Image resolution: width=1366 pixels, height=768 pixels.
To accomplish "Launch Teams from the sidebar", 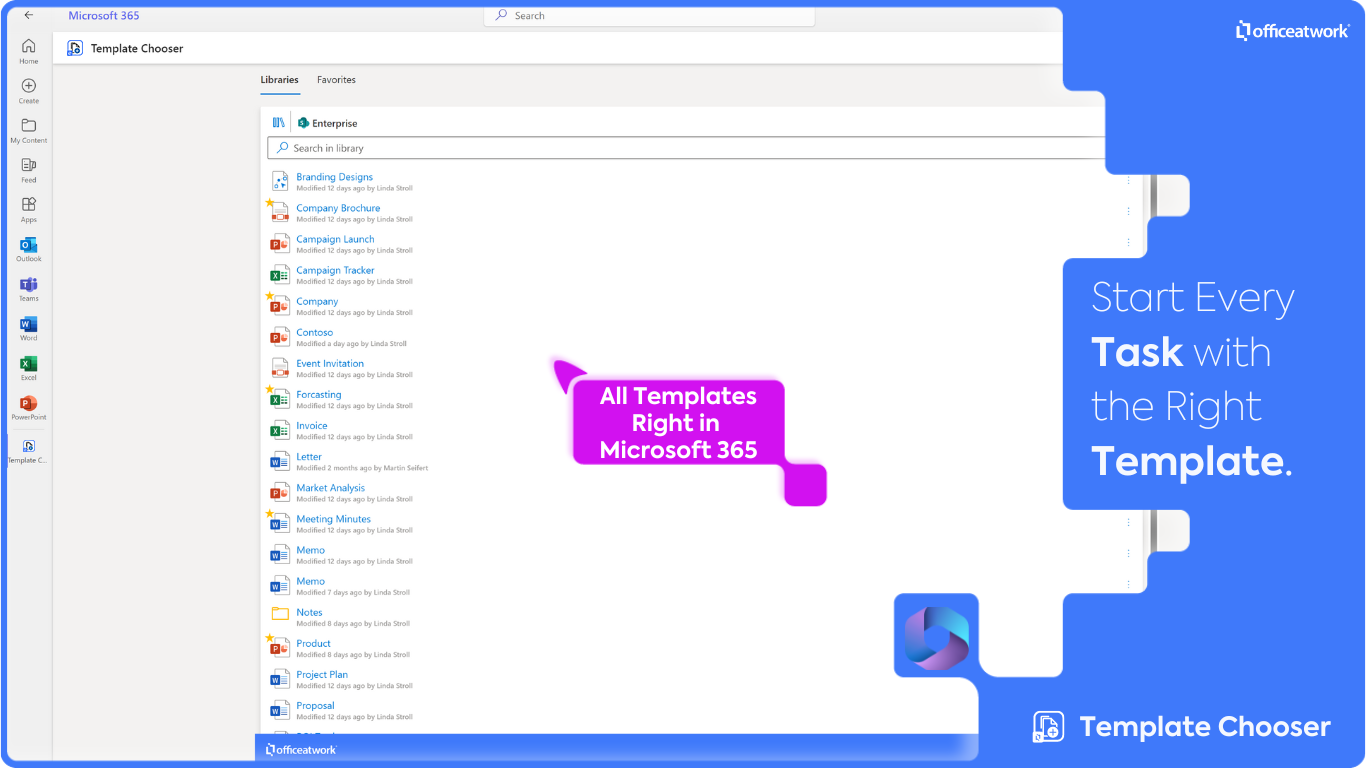I will (x=29, y=289).
